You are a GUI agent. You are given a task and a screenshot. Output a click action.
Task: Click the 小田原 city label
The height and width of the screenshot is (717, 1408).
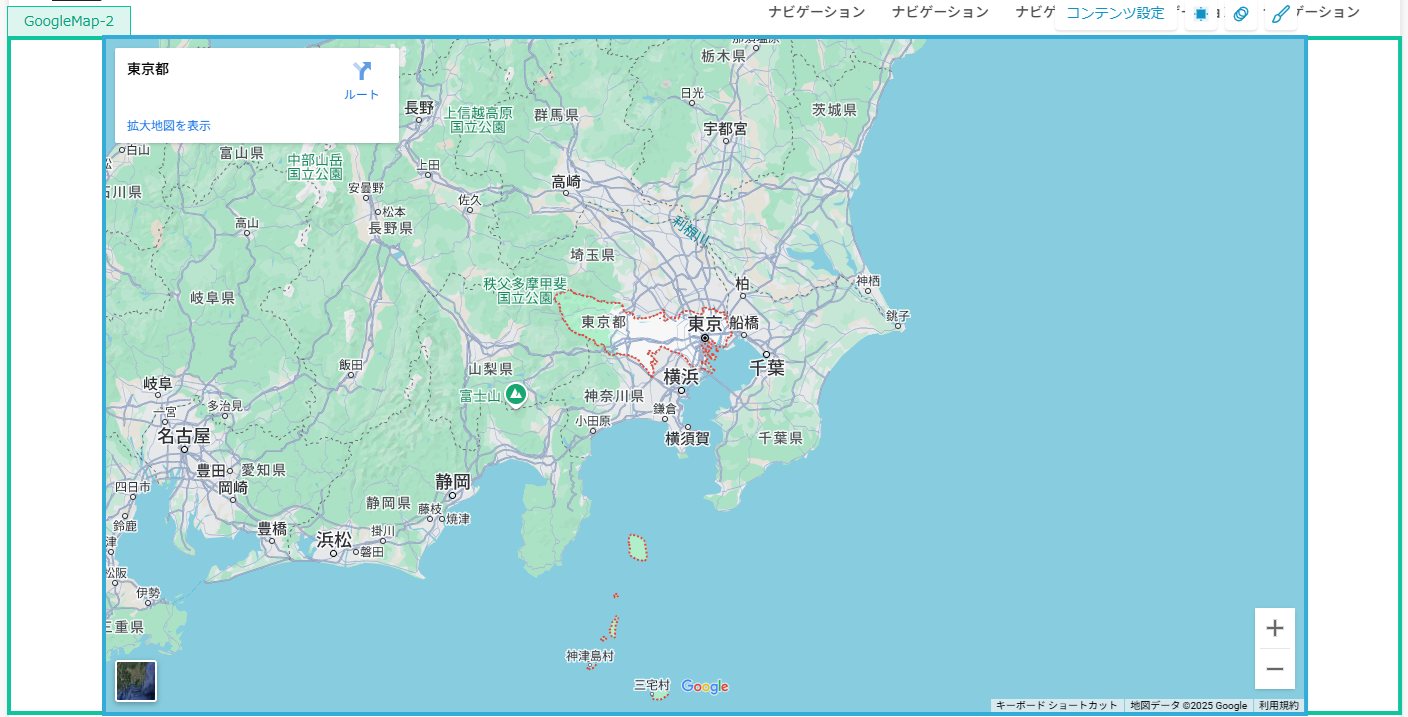[592, 422]
